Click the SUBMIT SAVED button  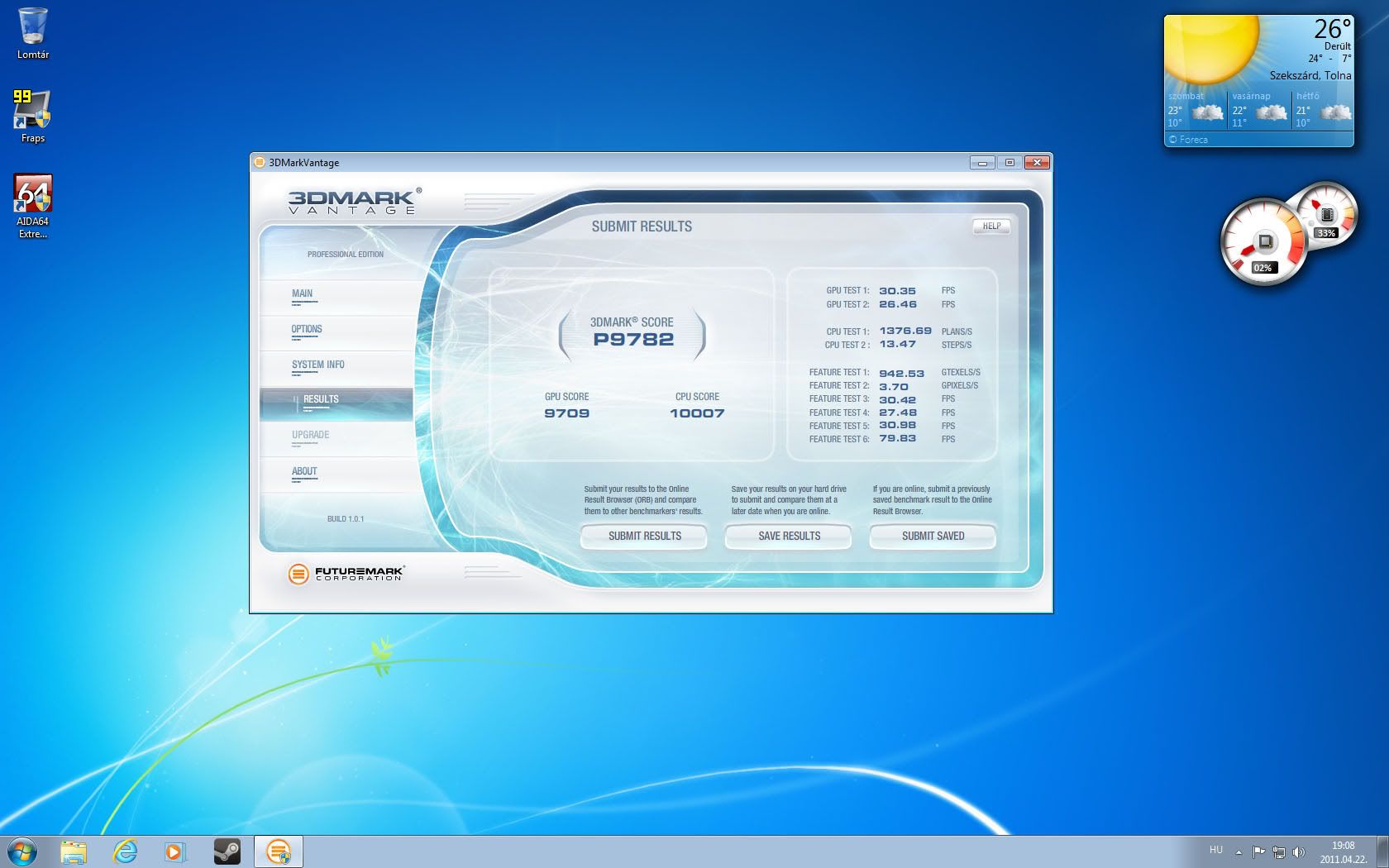pos(933,536)
